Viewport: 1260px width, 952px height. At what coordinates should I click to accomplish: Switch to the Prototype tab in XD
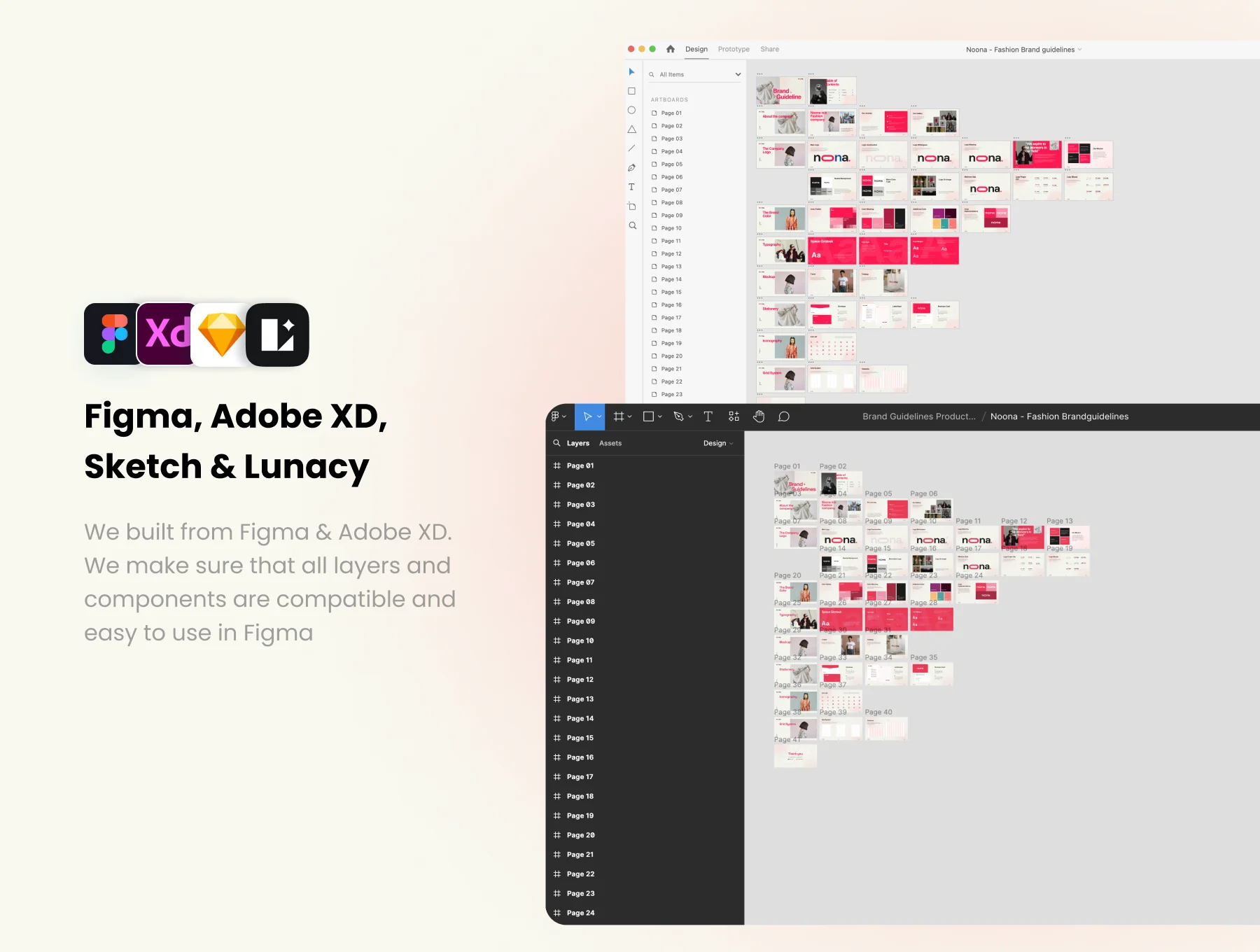(x=734, y=49)
